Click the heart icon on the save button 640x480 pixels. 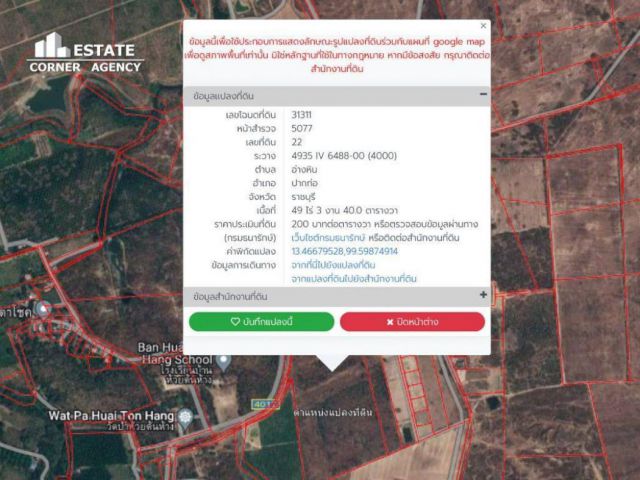tap(236, 322)
